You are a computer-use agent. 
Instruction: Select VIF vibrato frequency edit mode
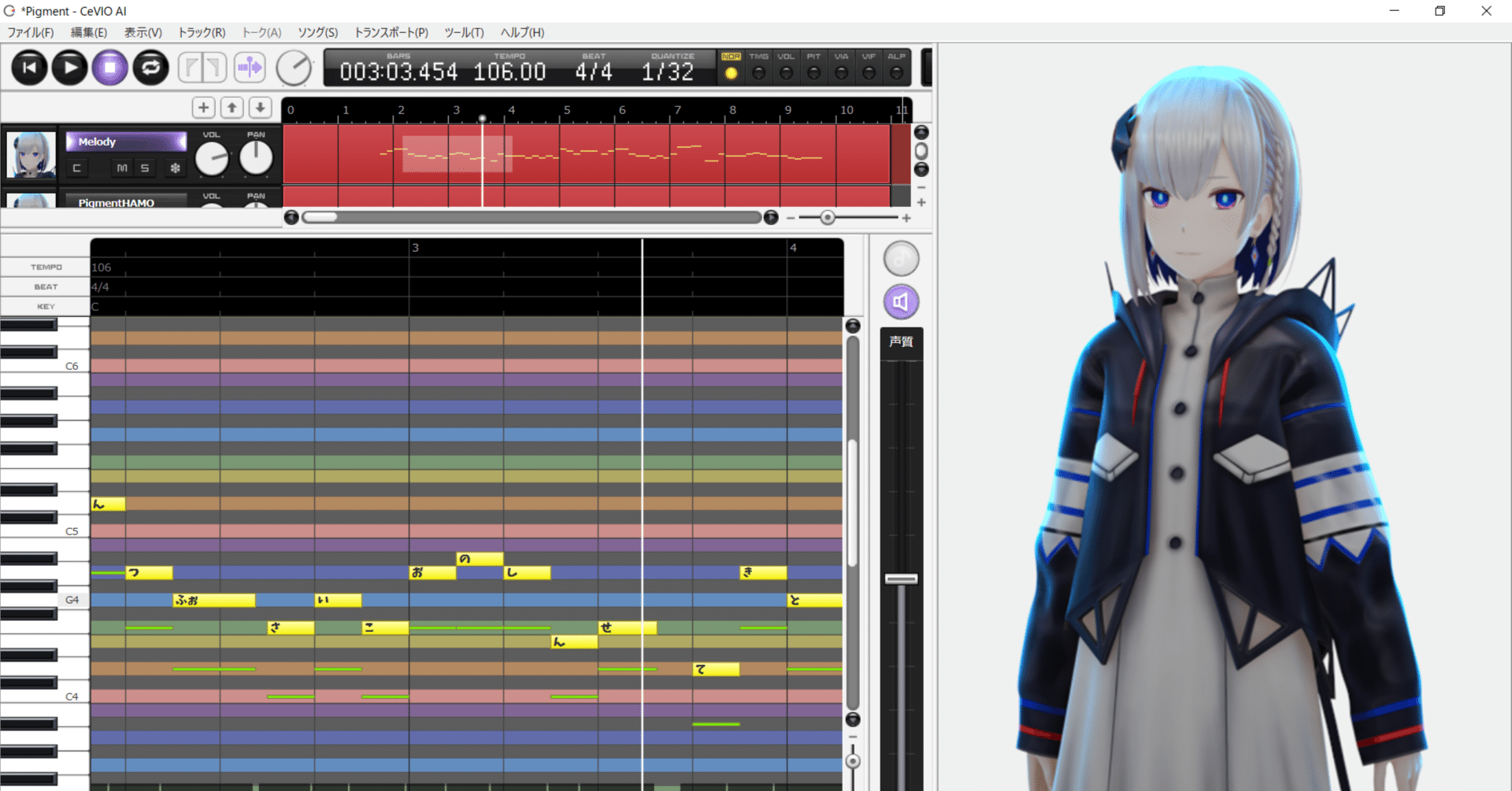[x=869, y=67]
